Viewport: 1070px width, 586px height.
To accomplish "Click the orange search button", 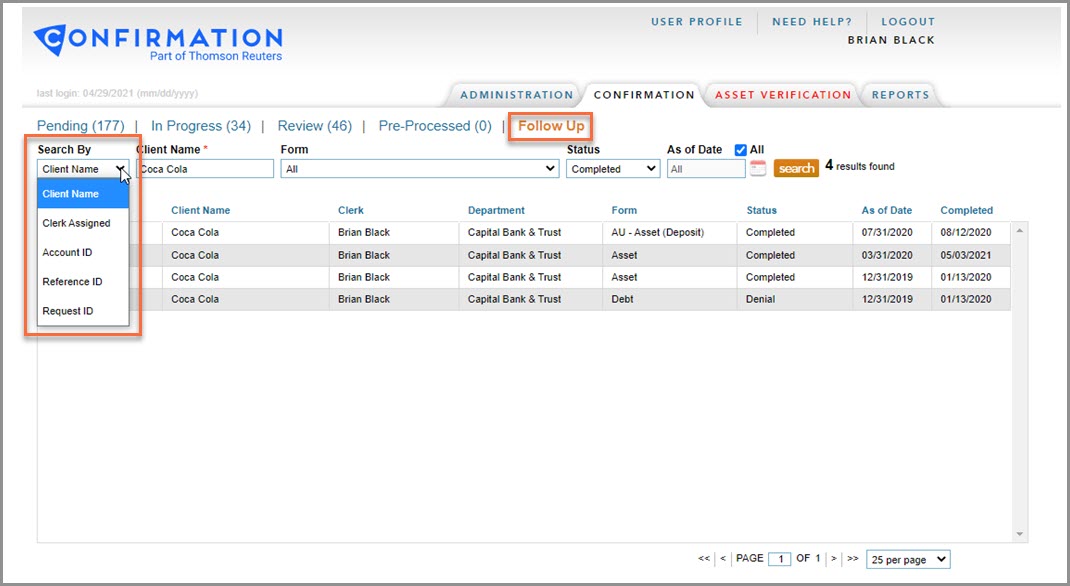I will point(796,168).
